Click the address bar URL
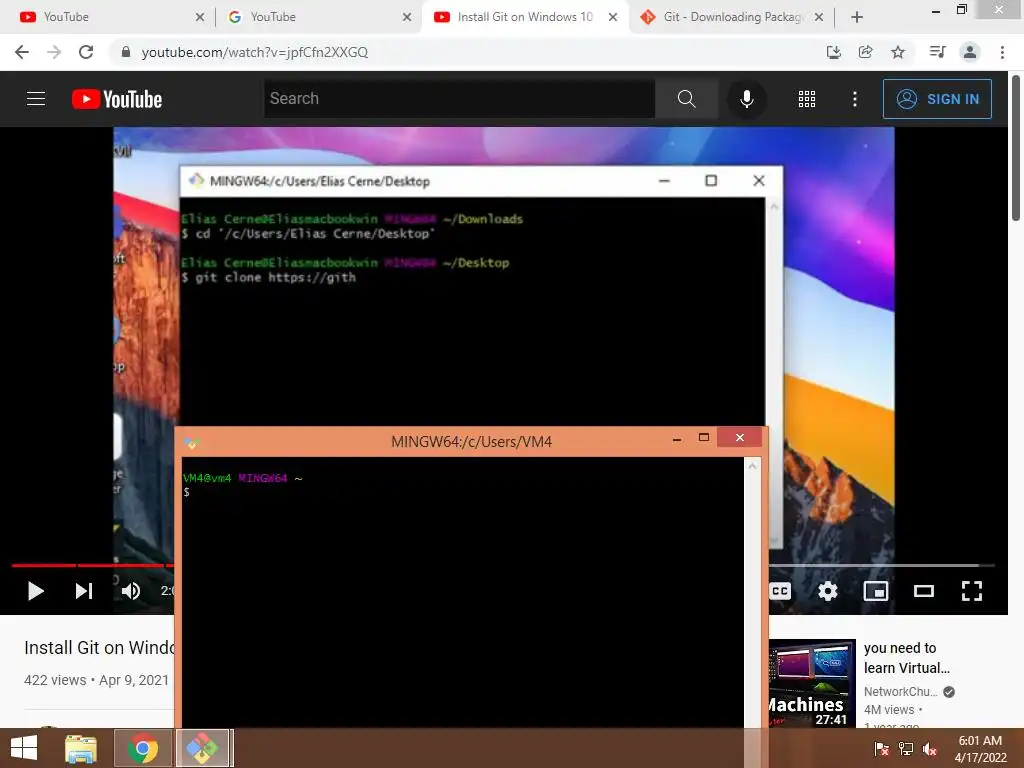1024x768 pixels. (x=255, y=52)
